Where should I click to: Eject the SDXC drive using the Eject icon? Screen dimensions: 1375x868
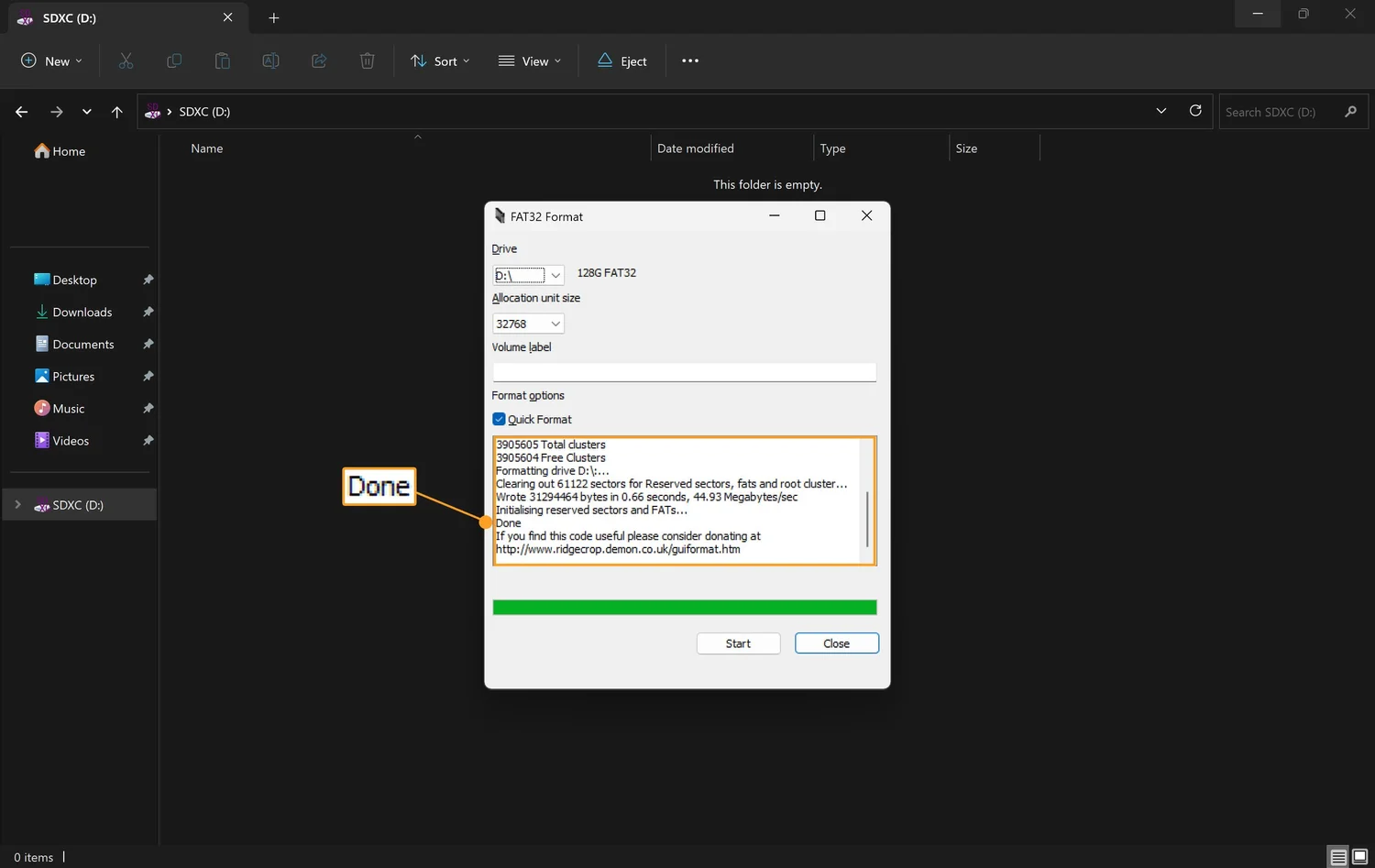621,60
